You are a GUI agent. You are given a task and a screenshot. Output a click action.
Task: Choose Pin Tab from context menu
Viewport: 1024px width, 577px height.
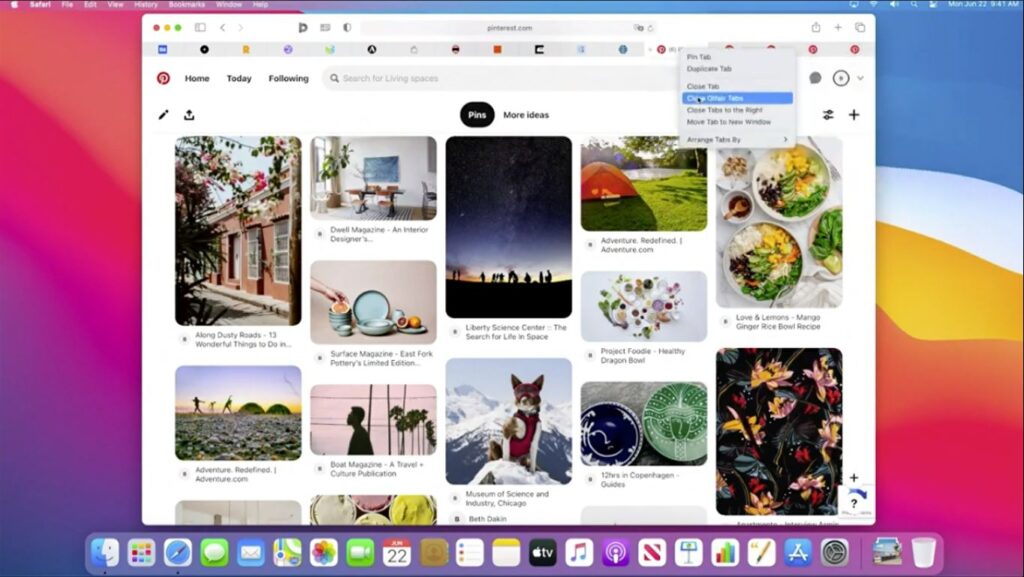click(699, 57)
